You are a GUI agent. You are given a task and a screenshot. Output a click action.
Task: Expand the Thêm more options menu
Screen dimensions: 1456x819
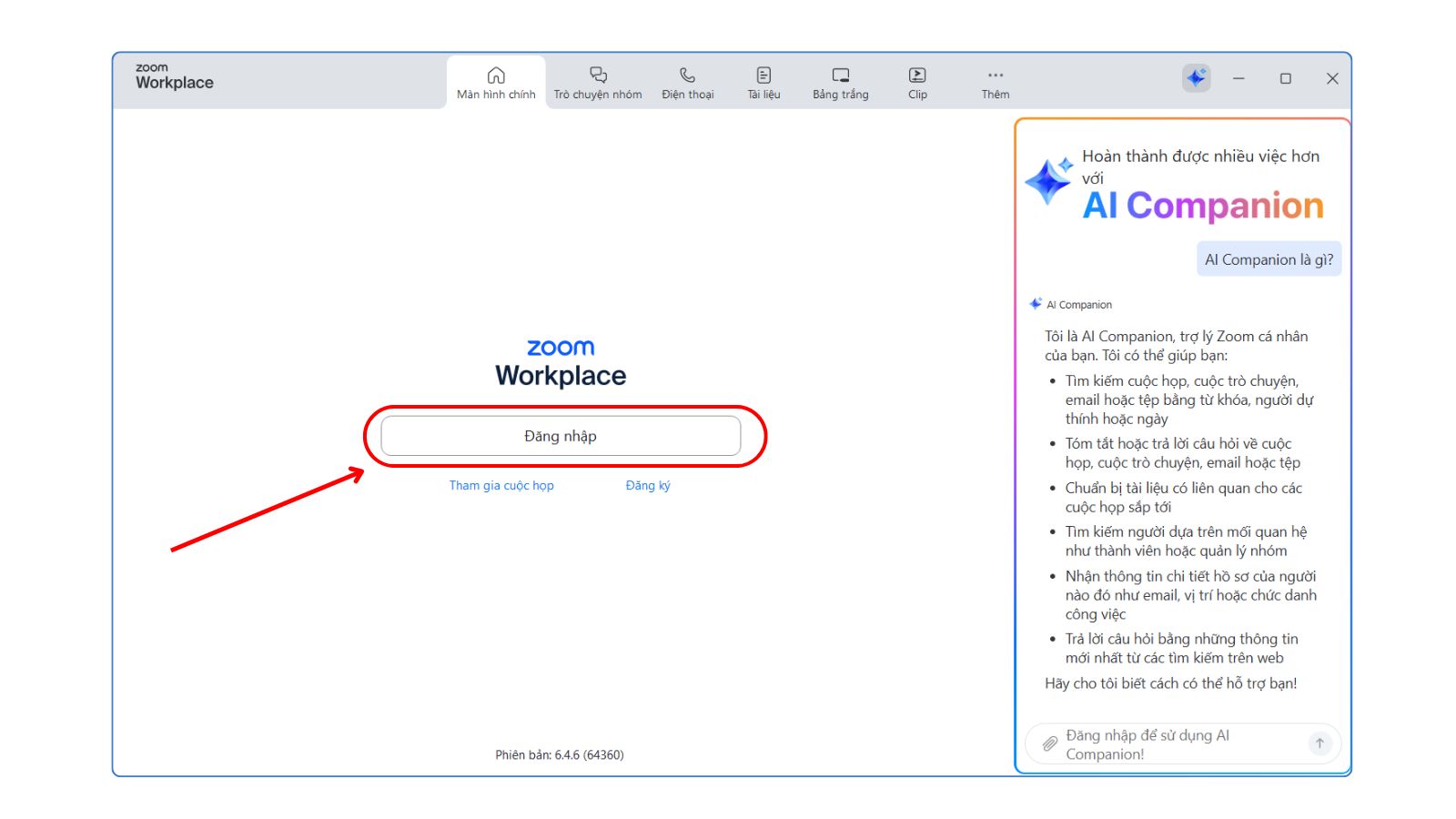tap(995, 83)
